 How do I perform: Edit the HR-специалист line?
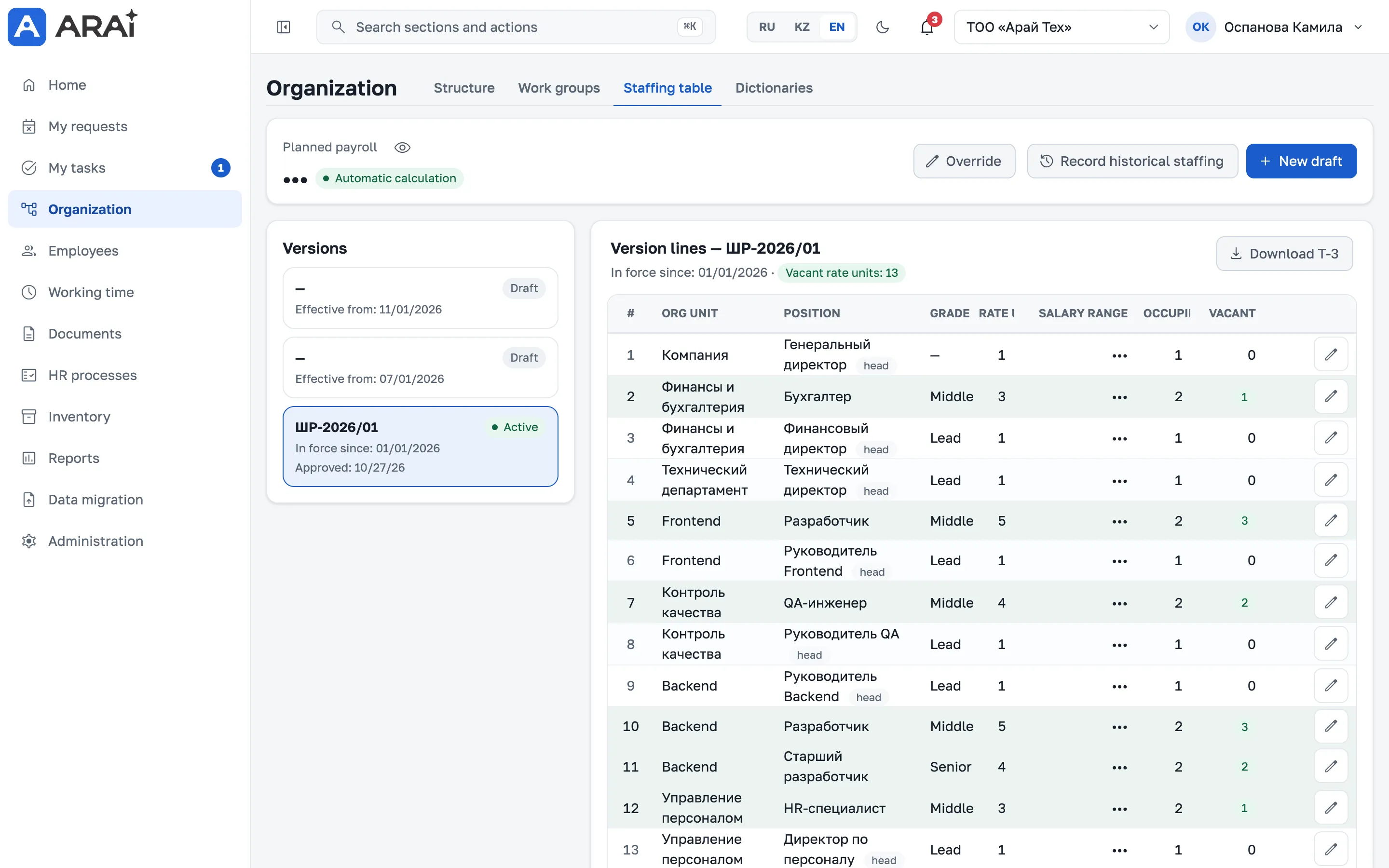tap(1331, 808)
